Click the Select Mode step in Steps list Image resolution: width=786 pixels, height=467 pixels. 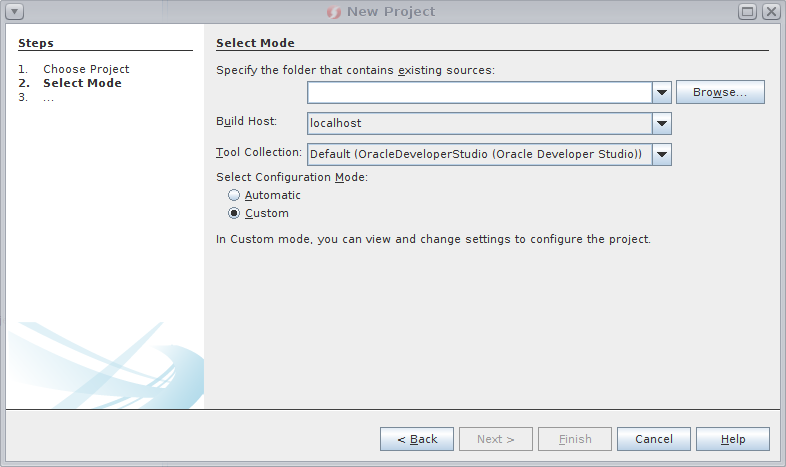click(82, 83)
